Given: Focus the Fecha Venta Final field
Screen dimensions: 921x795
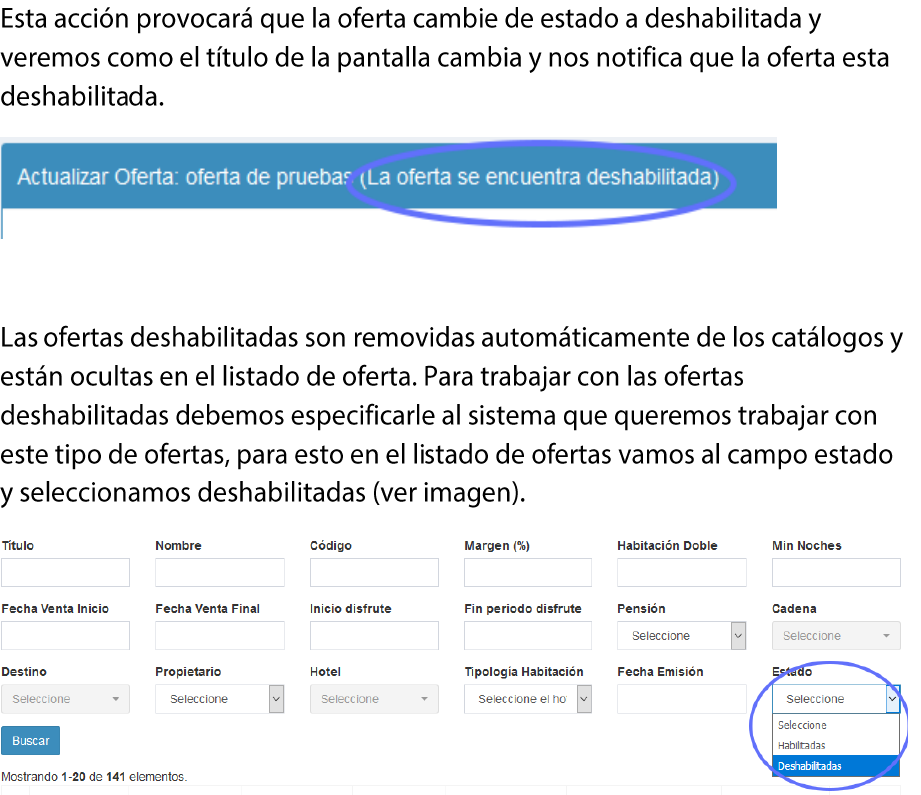Looking at the screenshot, I should 220,636.
